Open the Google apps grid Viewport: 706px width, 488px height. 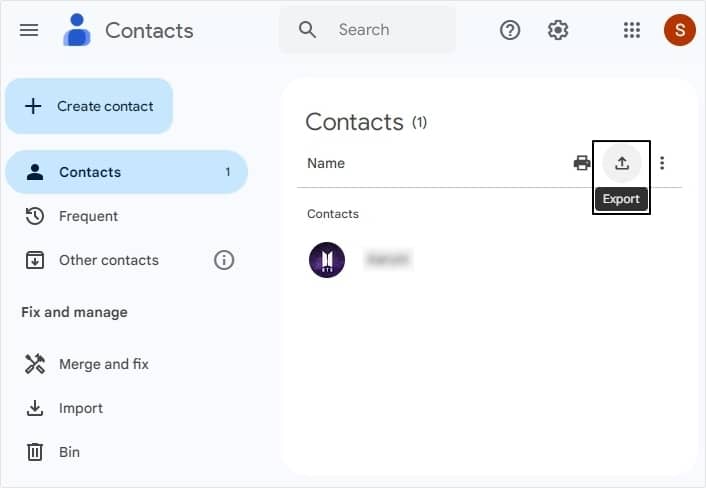[x=632, y=30]
